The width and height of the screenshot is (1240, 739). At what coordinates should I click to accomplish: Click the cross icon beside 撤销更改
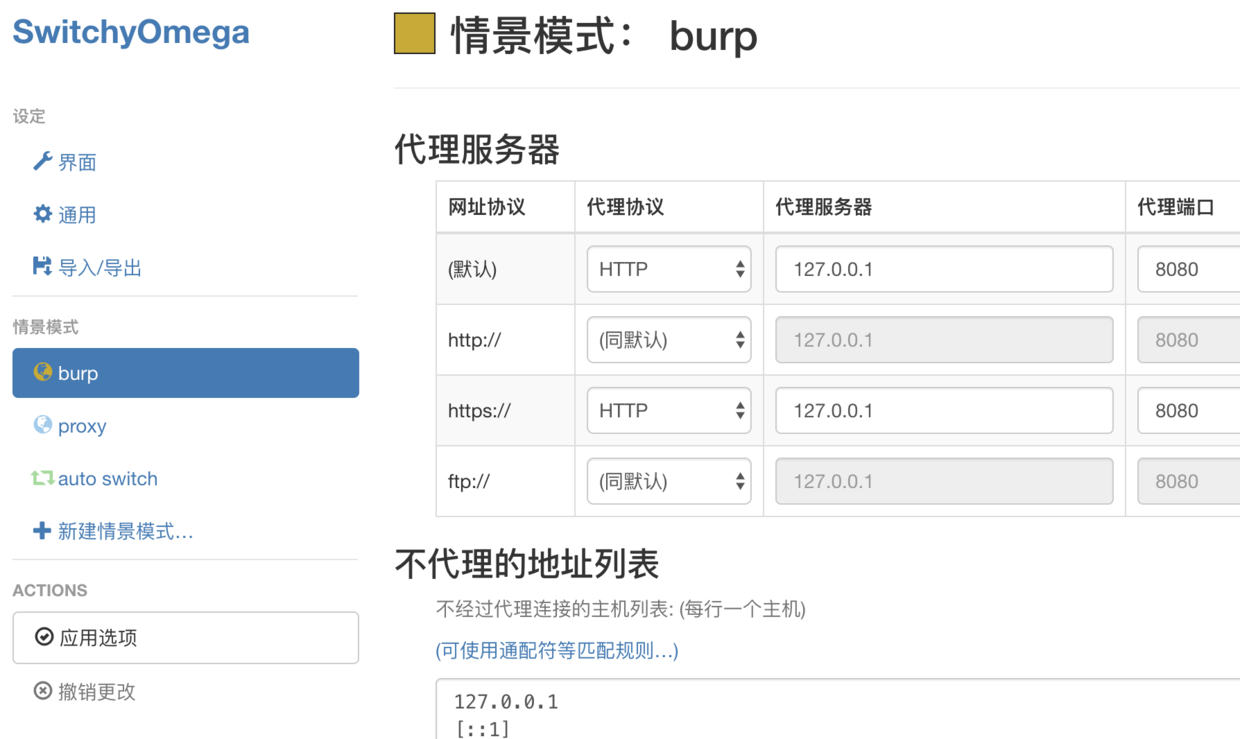(42, 691)
